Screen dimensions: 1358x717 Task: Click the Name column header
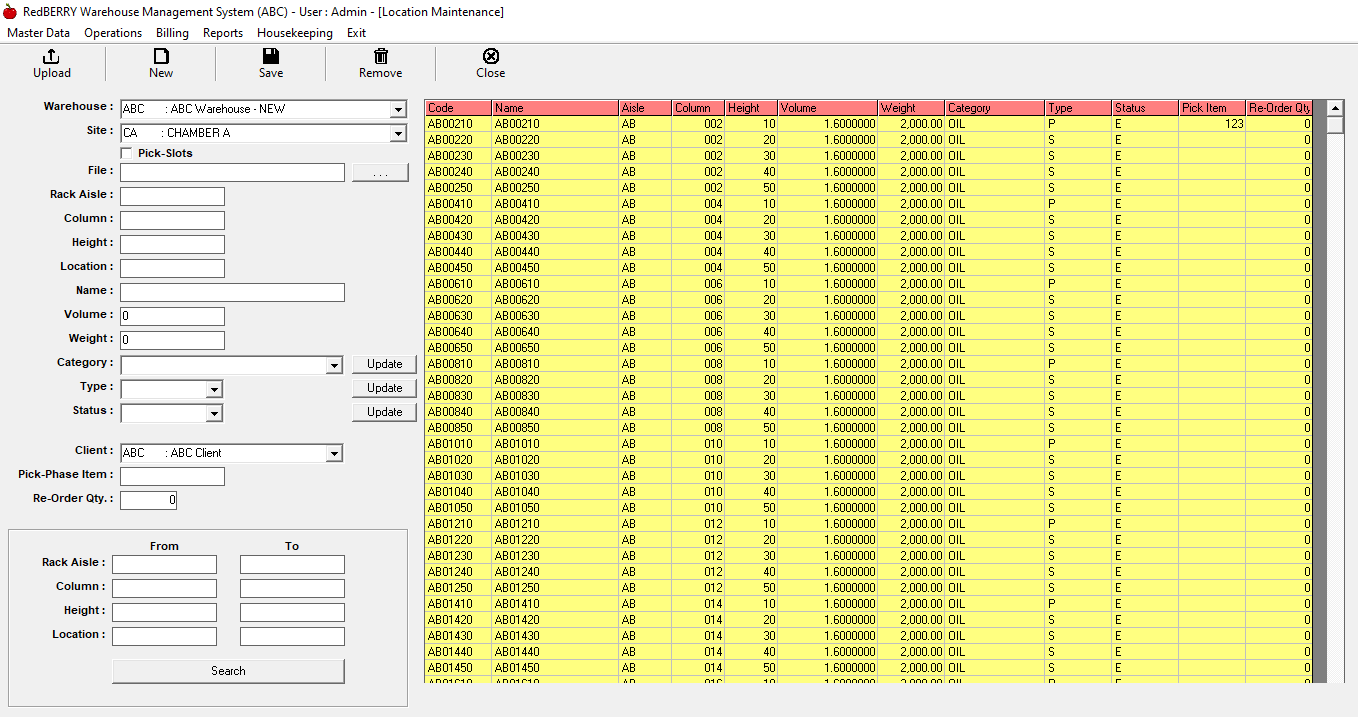pyautogui.click(x=555, y=108)
